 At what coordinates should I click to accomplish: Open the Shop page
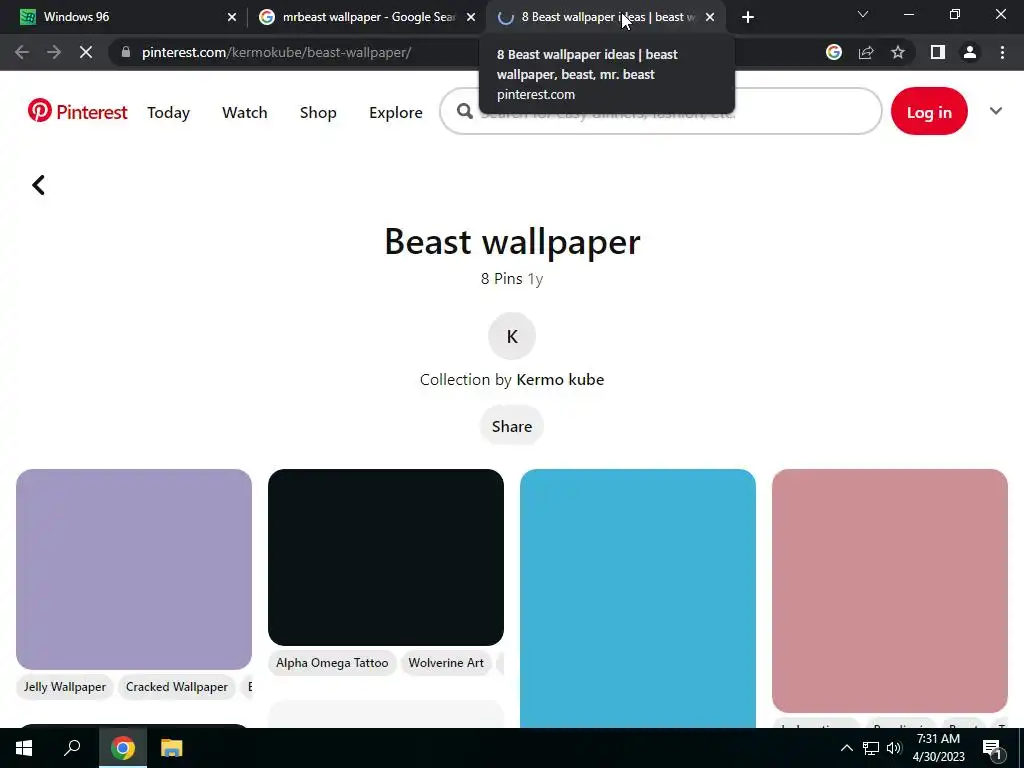[x=318, y=112]
